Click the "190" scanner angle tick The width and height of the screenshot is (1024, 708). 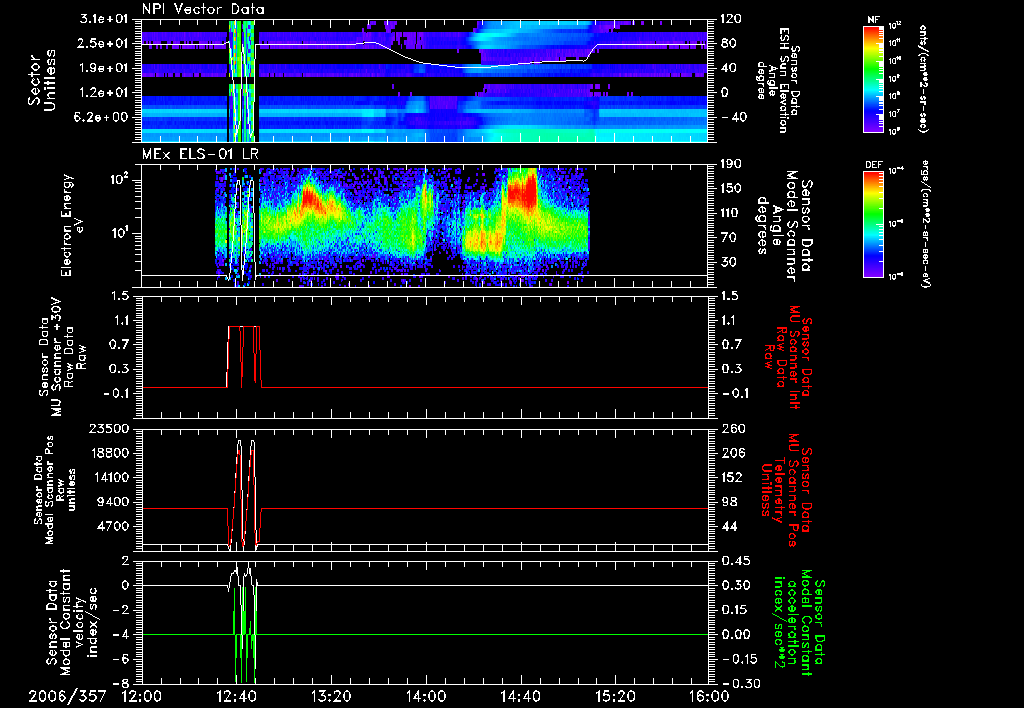pyautogui.click(x=732, y=164)
